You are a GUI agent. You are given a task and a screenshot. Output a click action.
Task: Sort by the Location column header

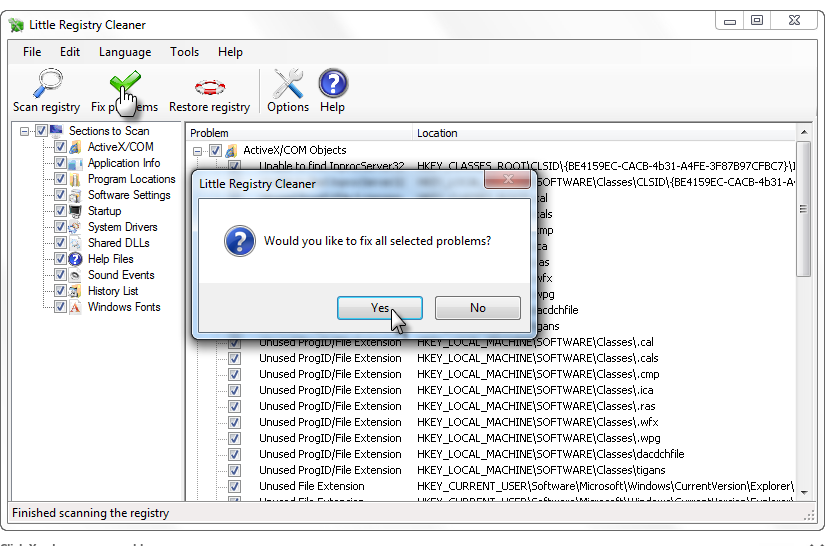[x=605, y=133]
